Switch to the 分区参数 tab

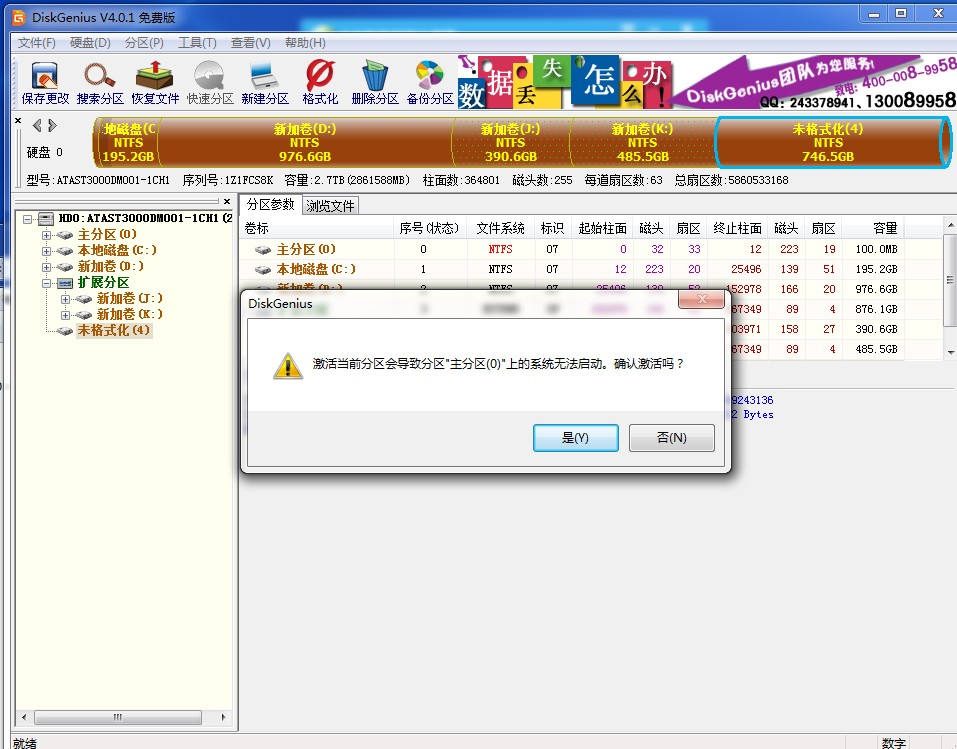pyautogui.click(x=270, y=204)
